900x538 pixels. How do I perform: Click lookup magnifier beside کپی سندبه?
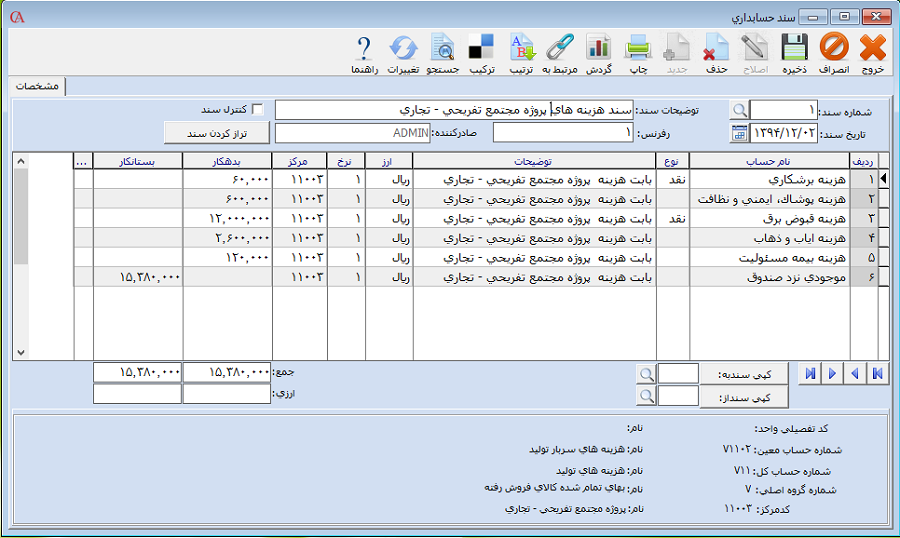(x=647, y=373)
